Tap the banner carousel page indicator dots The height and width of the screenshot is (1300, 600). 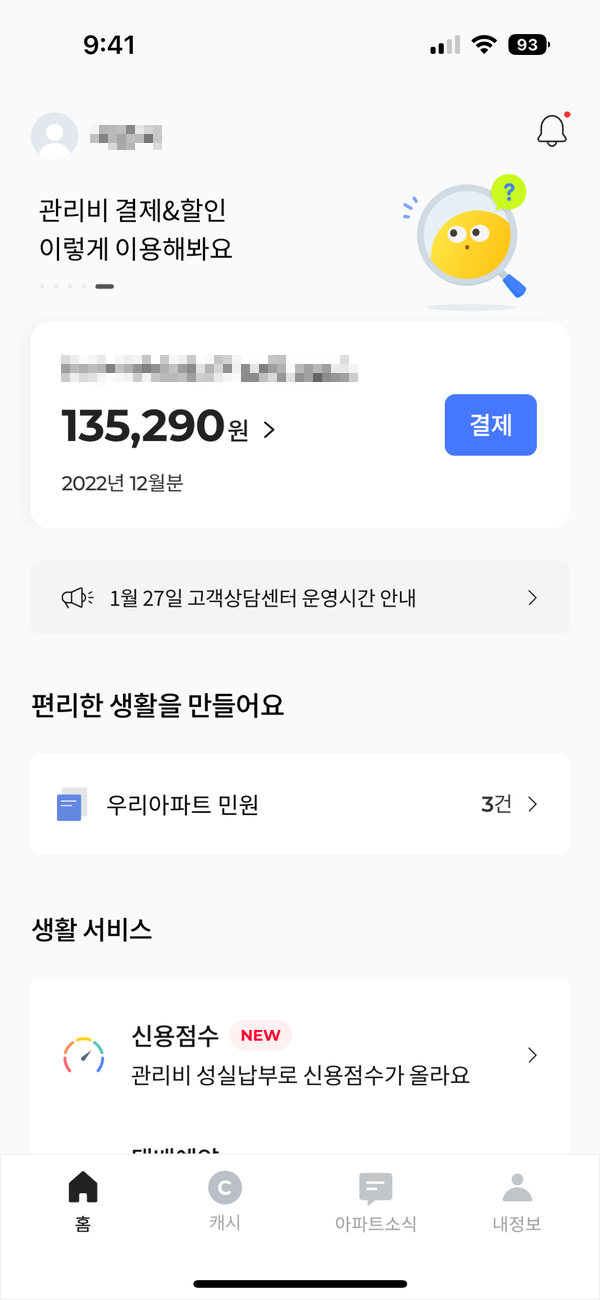[x=77, y=286]
